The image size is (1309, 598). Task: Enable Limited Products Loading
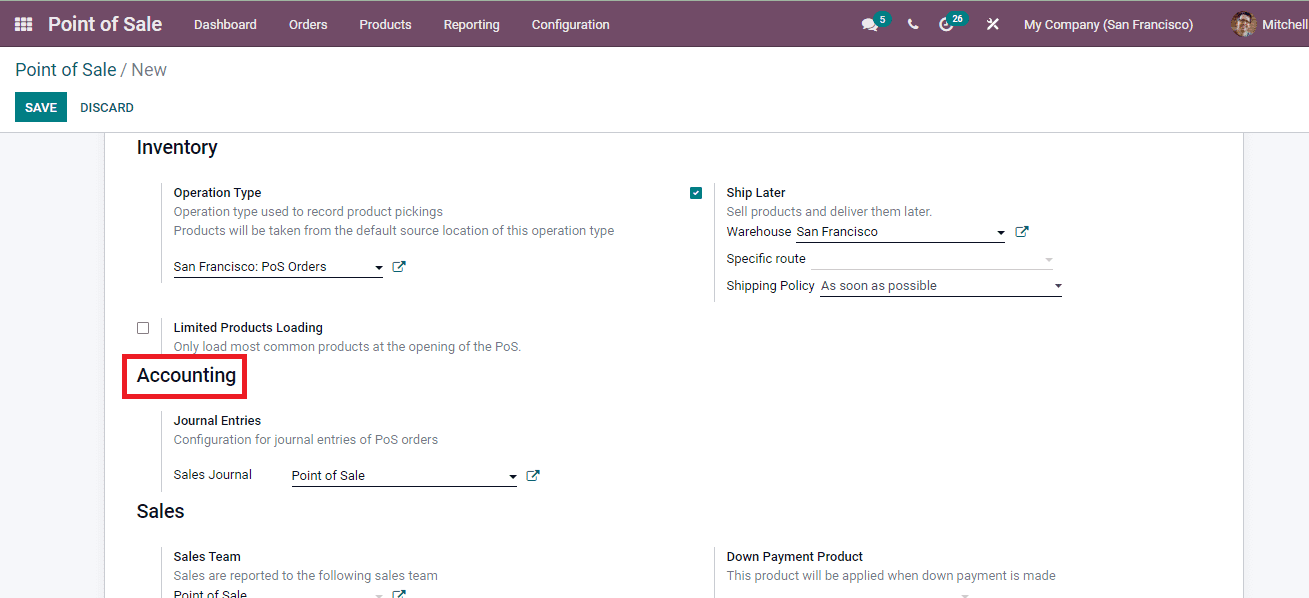143,327
